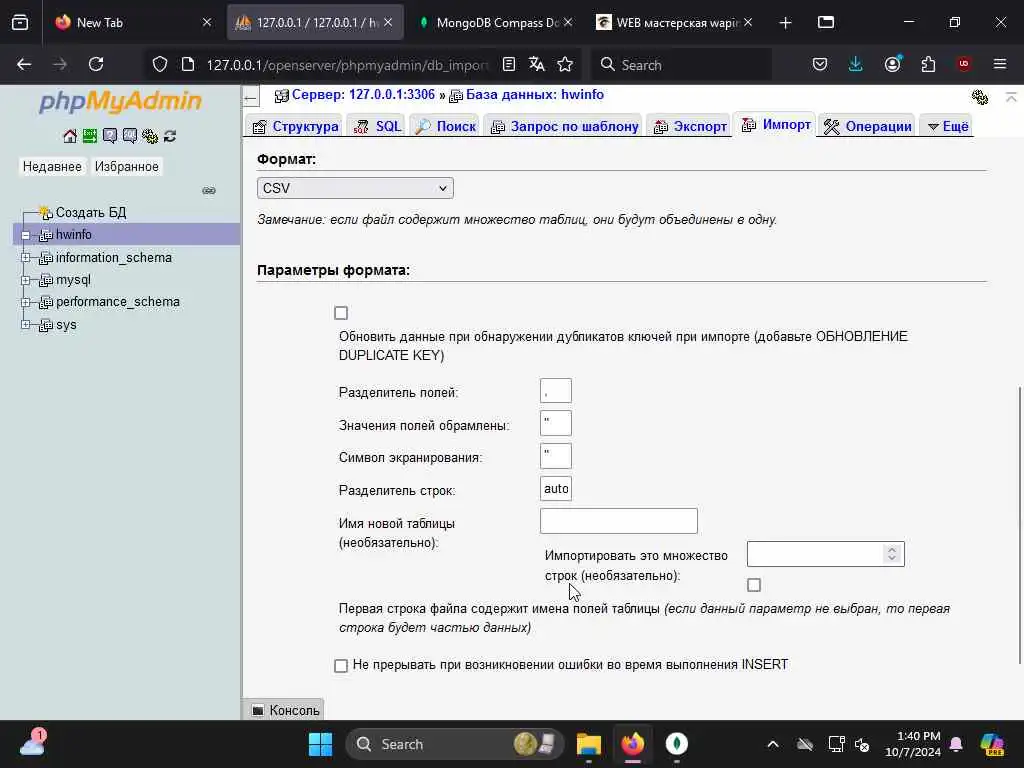Viewport: 1024px width, 768px height.
Task: Click MongoDB Compass icon in taskbar
Action: point(677,744)
